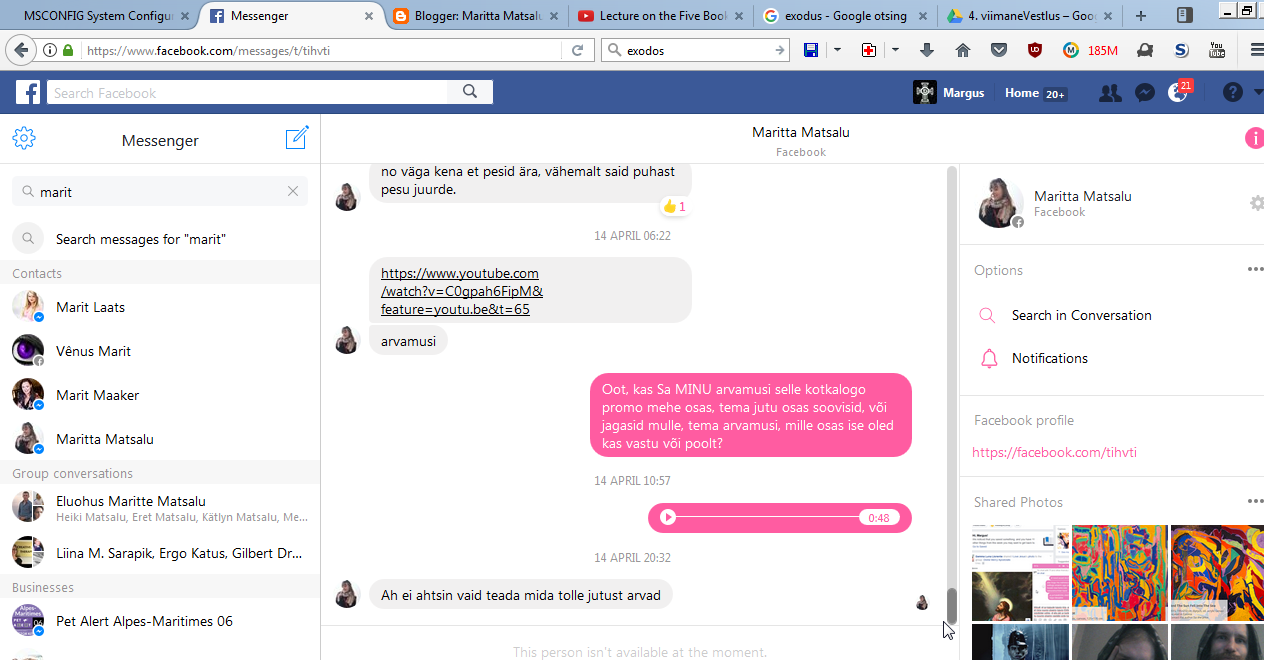Switch to Blogger Maritta Matsalu tab

tap(477, 15)
